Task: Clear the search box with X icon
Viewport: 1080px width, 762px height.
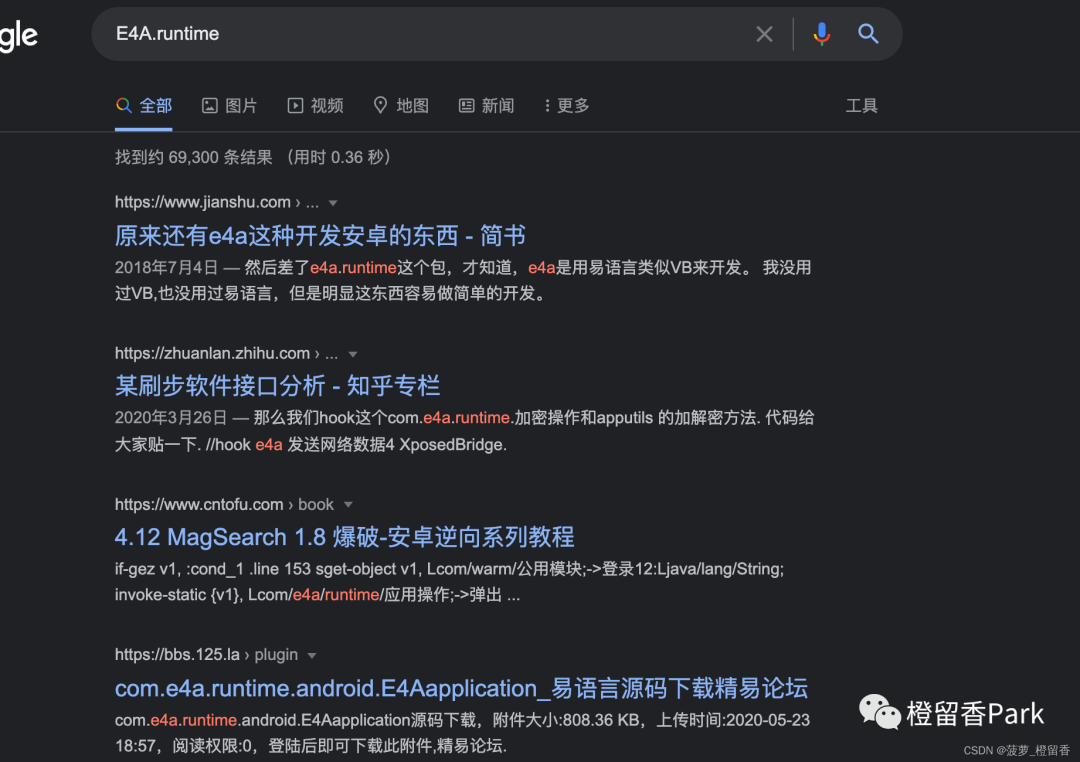Action: pyautogui.click(x=764, y=34)
